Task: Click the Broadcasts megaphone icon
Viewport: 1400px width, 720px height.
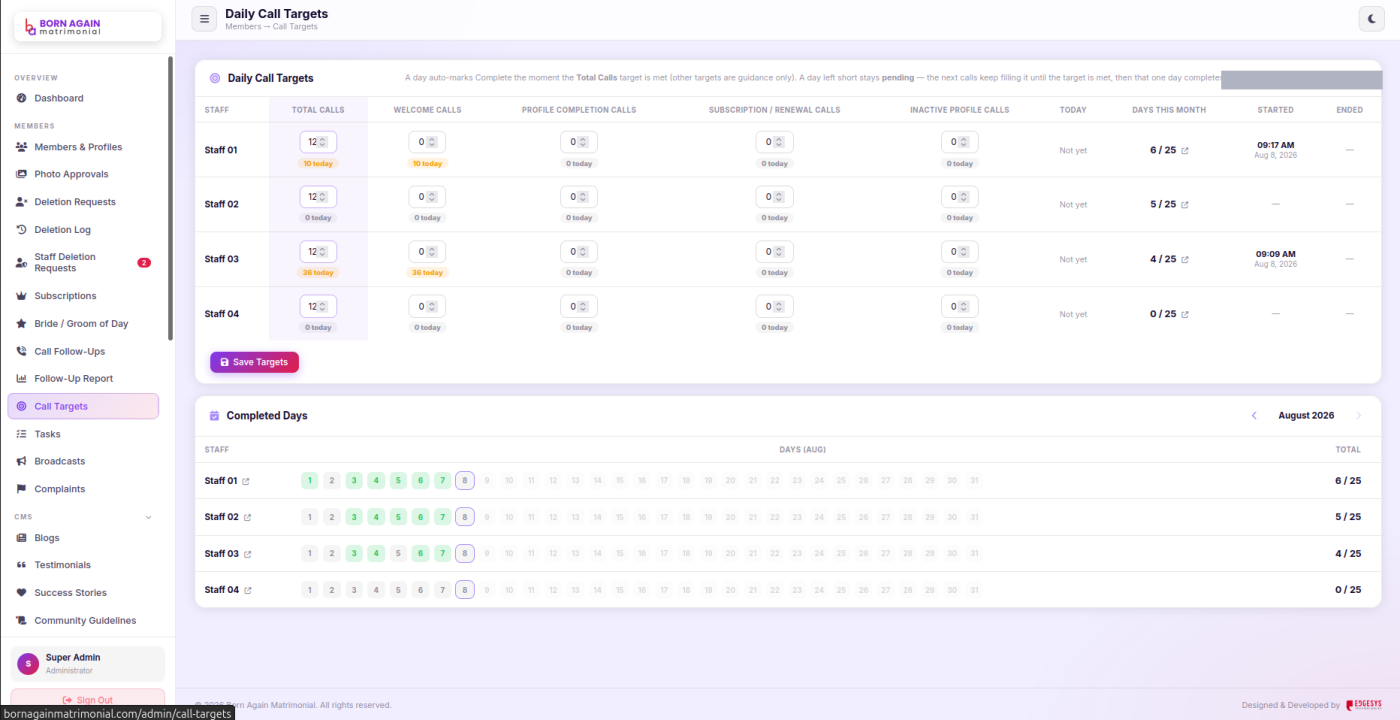Action: click(x=22, y=461)
